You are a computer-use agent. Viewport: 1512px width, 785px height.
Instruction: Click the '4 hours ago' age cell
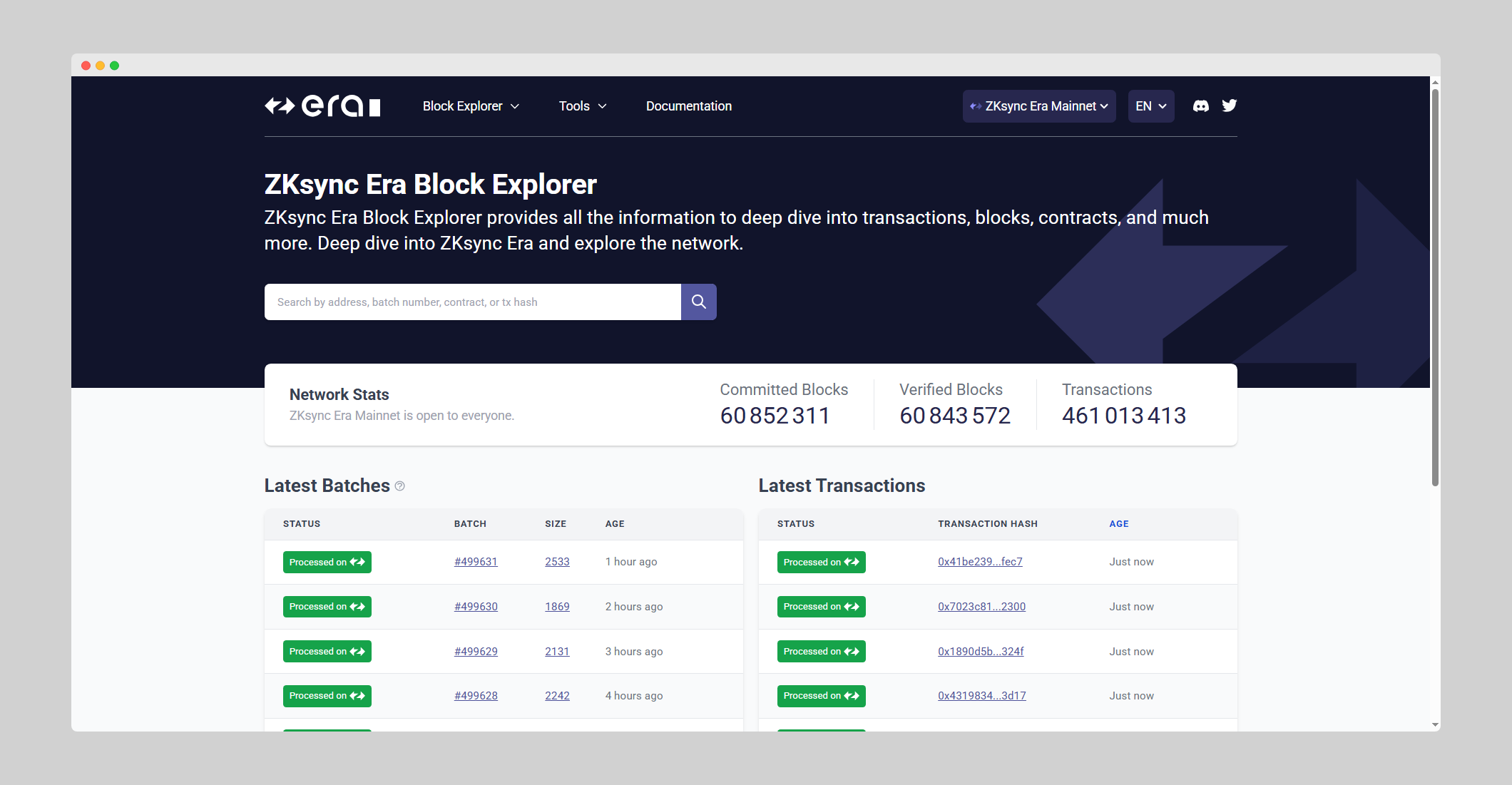point(634,696)
